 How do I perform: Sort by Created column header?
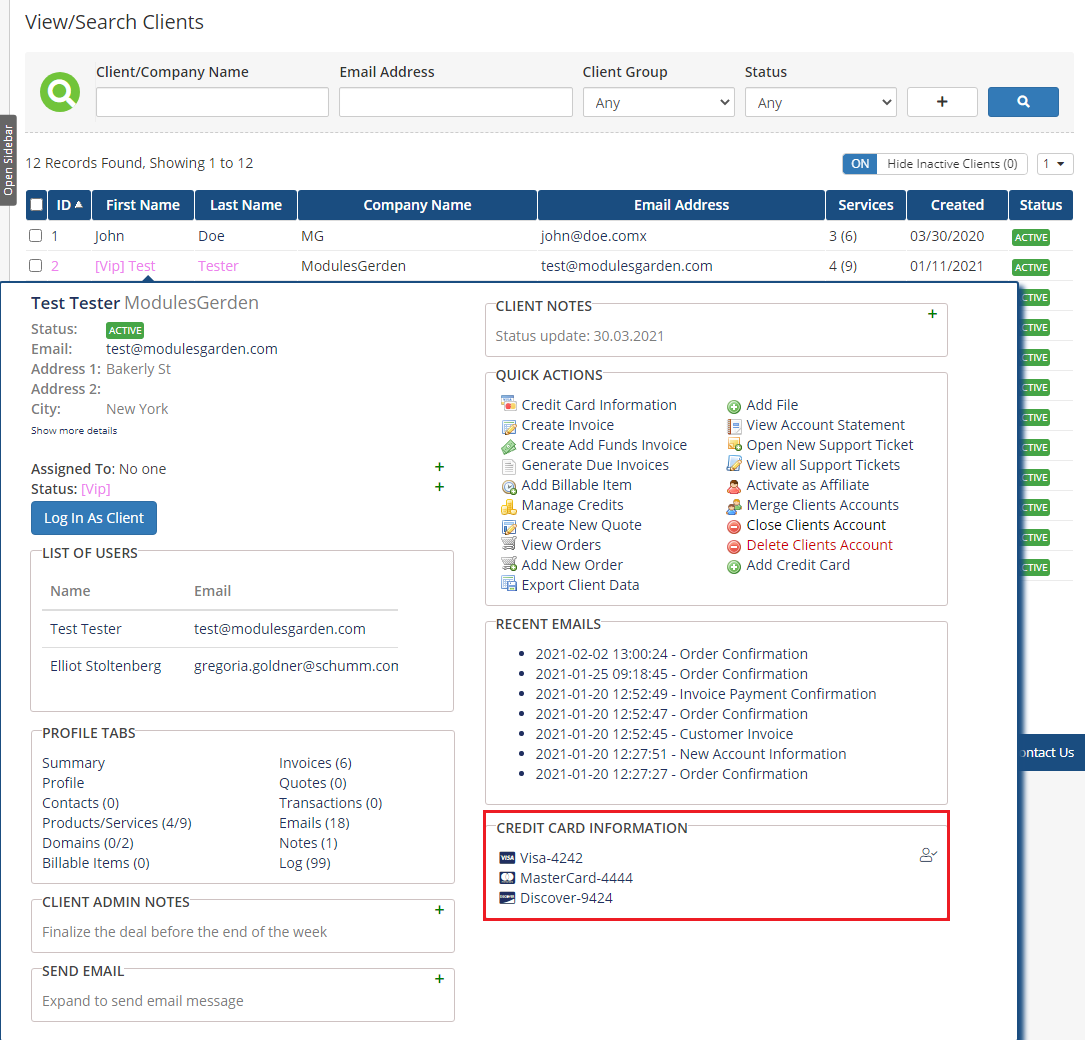pos(957,205)
